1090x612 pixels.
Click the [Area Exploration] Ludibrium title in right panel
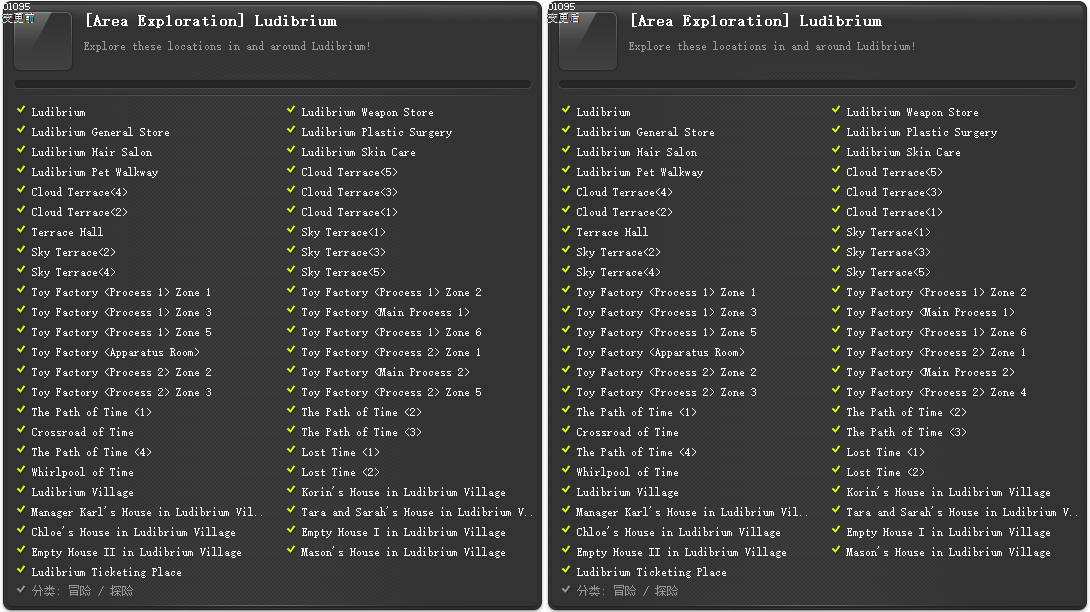coord(755,21)
